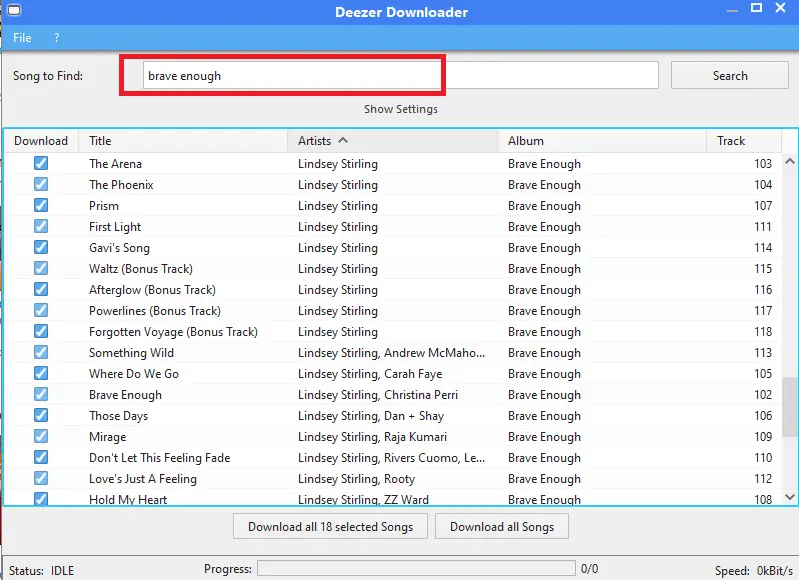Uncheck download box for Powerlines (Bonus Track)
Image resolution: width=799 pixels, height=580 pixels.
pyautogui.click(x=41, y=310)
